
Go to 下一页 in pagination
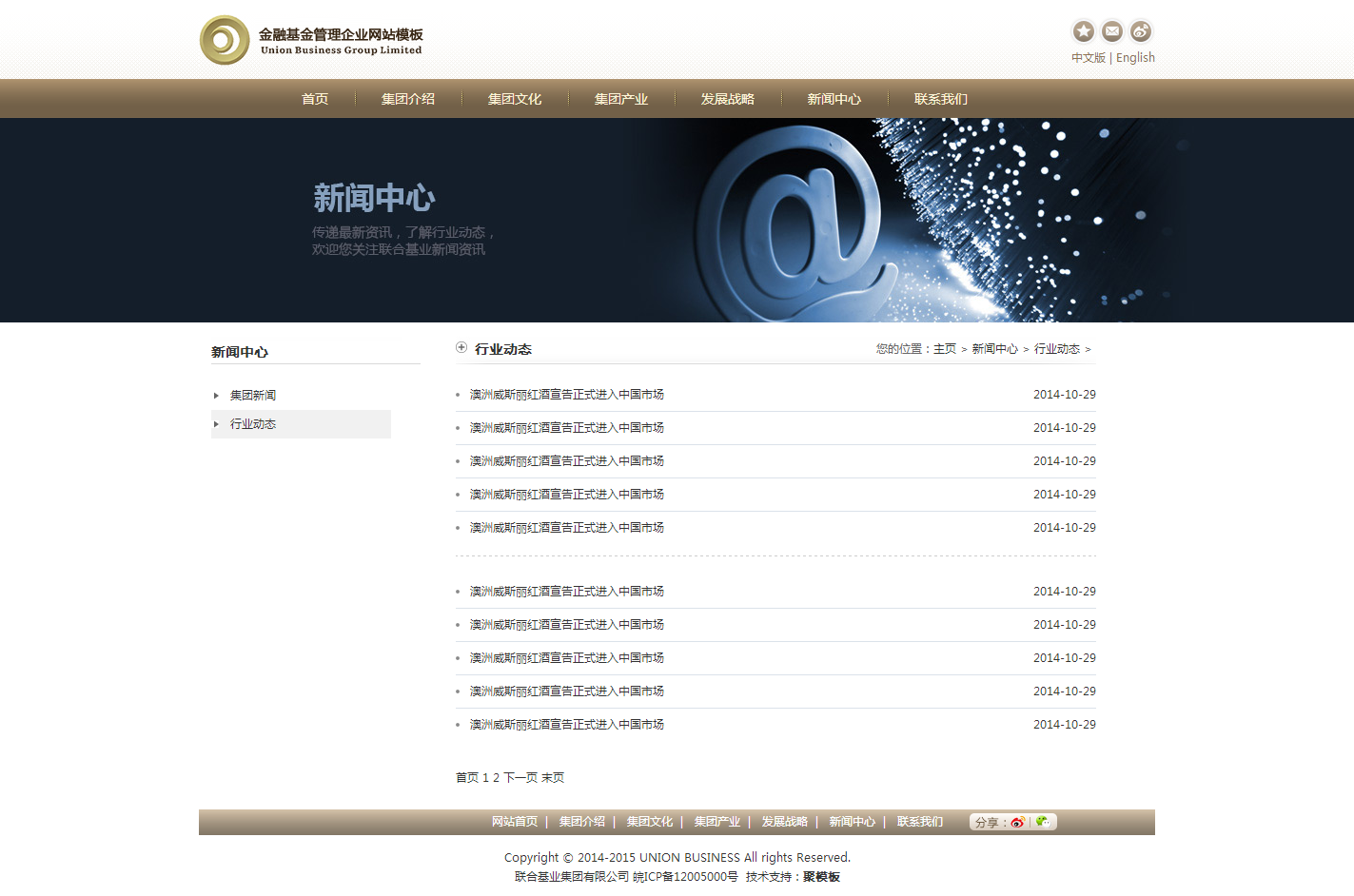(520, 778)
